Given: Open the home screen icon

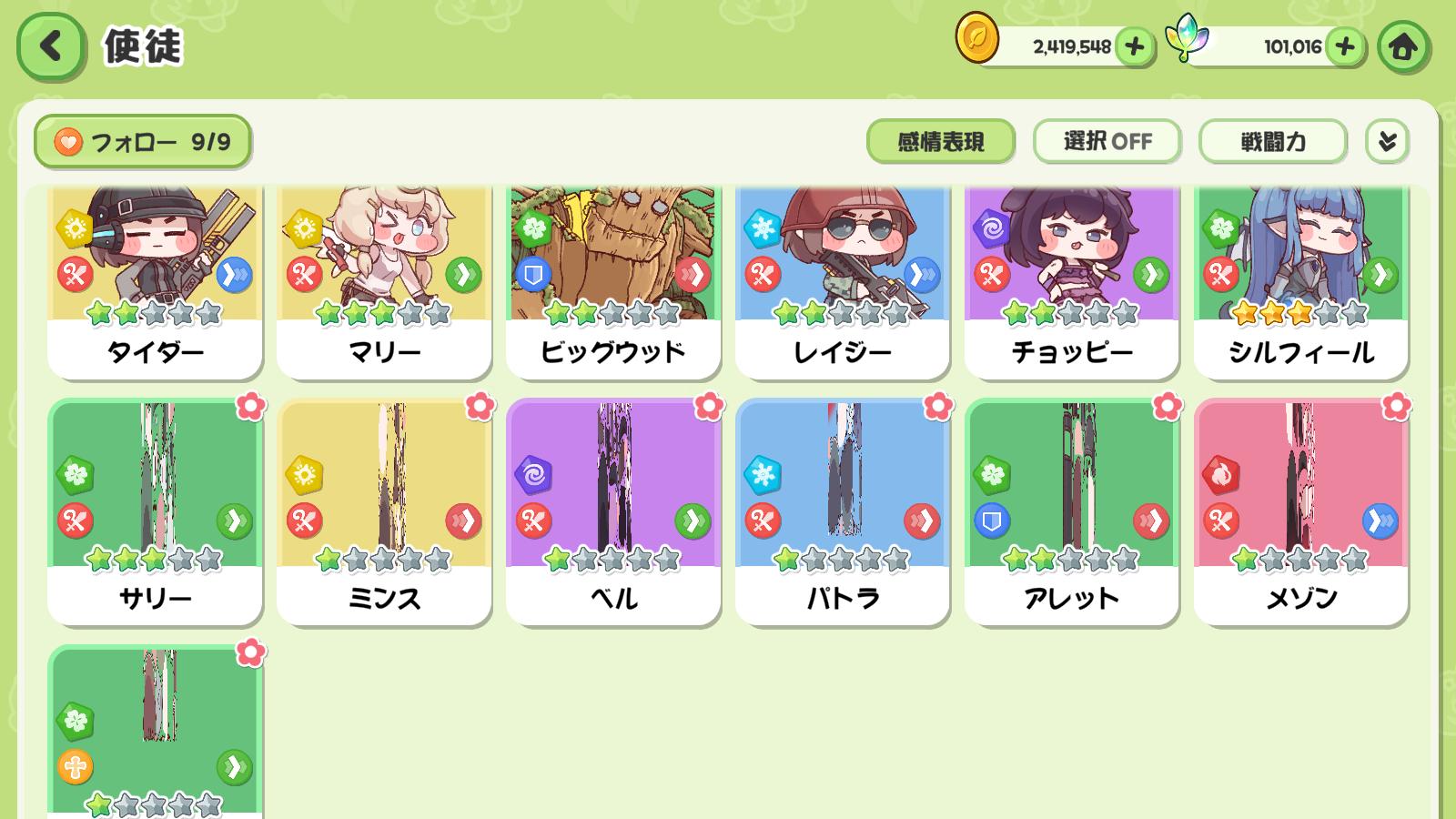Looking at the screenshot, I should click(x=1402, y=46).
